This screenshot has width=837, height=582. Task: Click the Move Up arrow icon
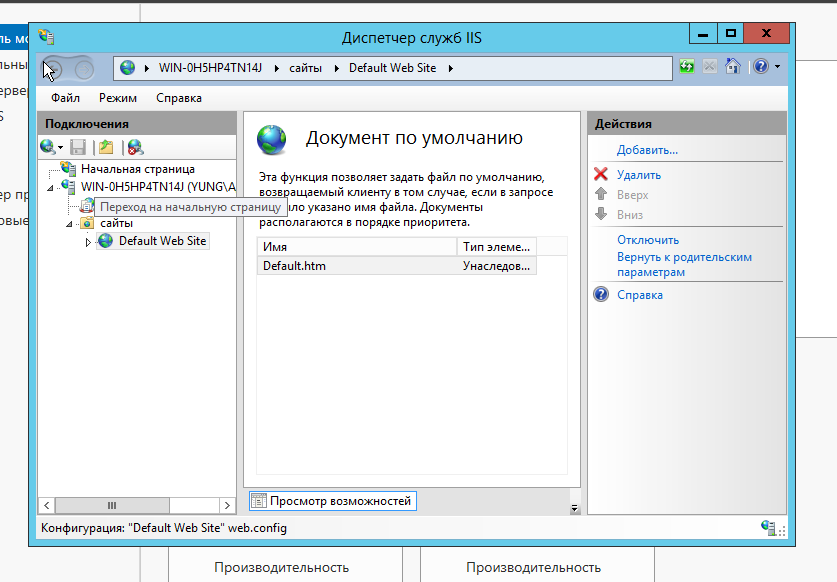(601, 194)
